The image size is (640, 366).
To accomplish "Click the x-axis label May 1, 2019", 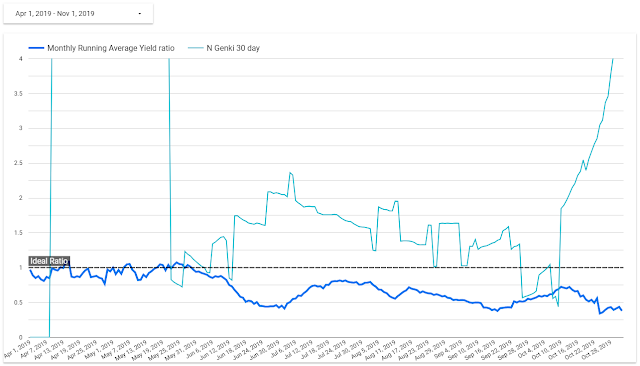I will 99,350.
